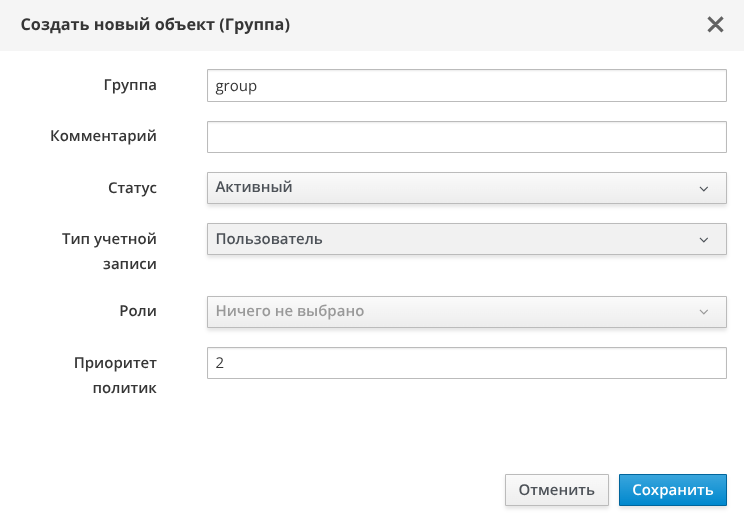Click the dialog title 'Создать новый объект (Группа)'

155,25
